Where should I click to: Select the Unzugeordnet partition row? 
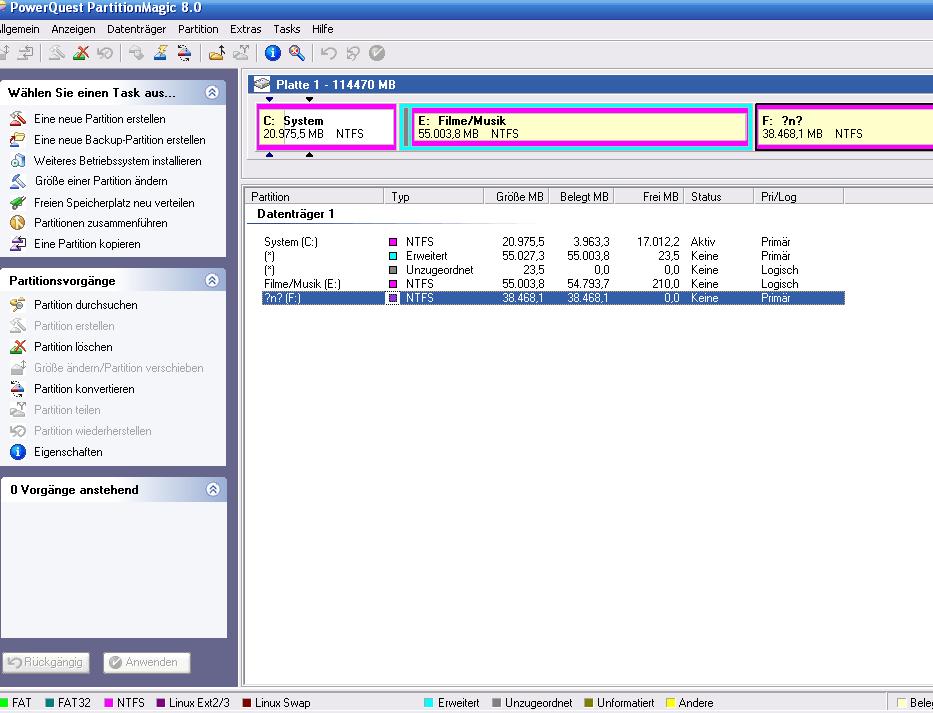(x=553, y=270)
